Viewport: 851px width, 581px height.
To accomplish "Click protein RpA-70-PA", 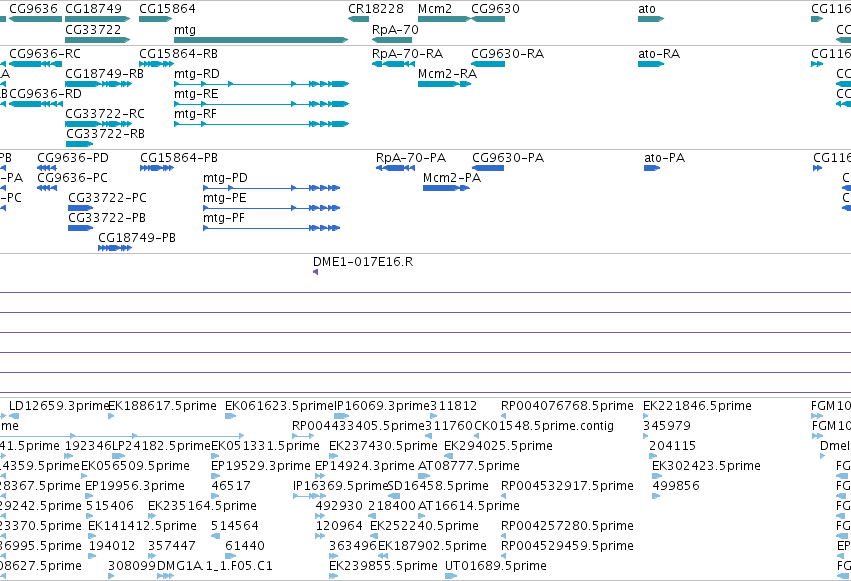I will tap(396, 168).
